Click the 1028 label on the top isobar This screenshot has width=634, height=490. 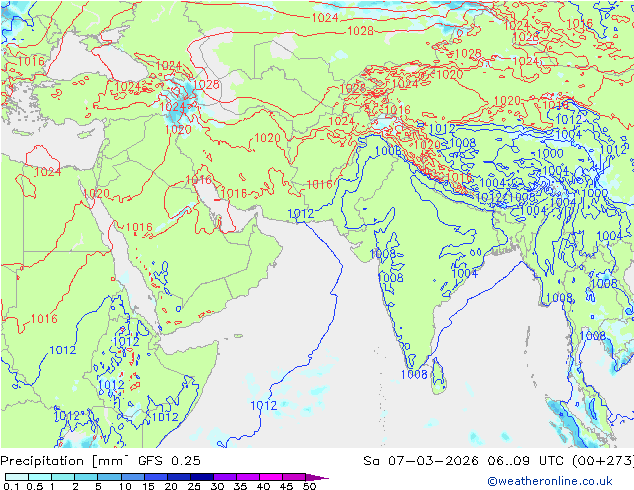(x=360, y=31)
